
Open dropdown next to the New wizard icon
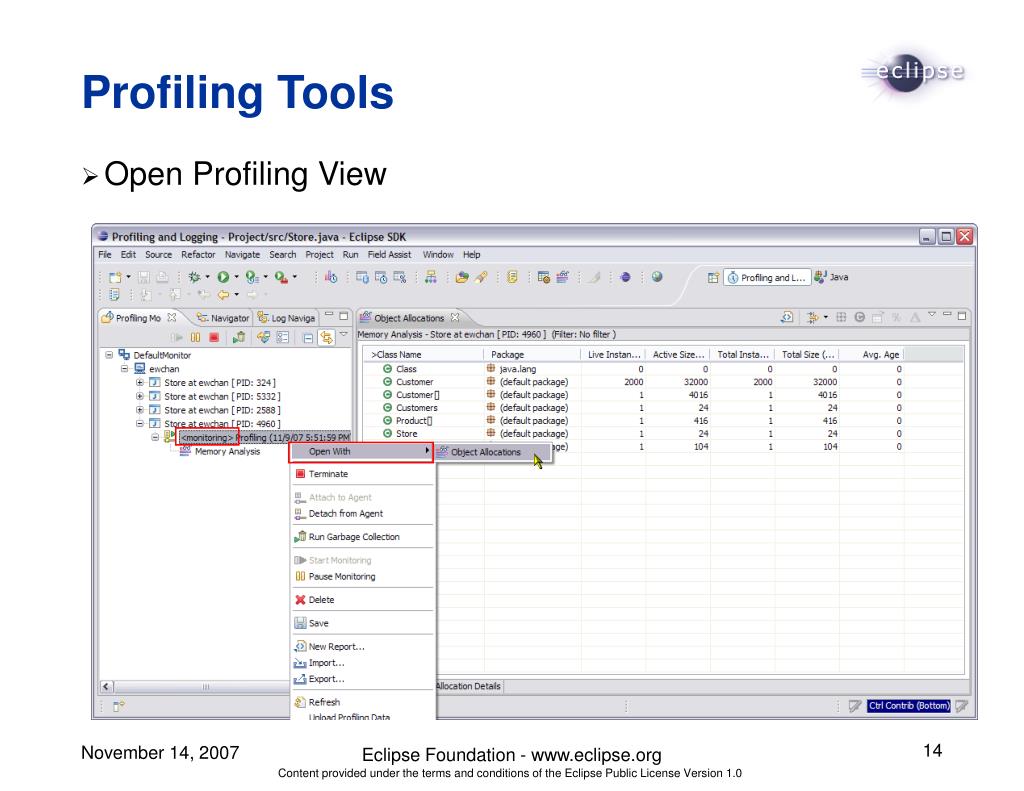(128, 277)
